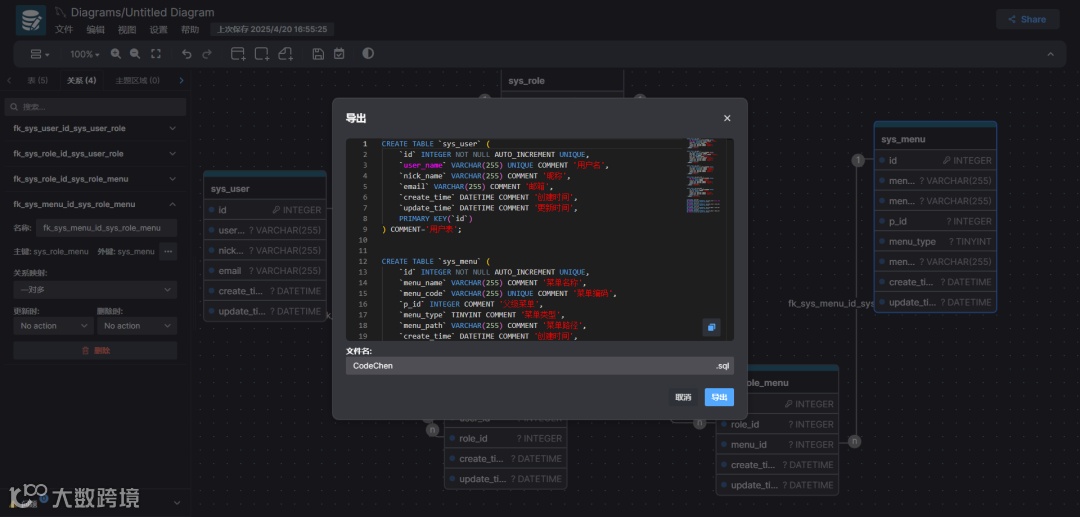Click the email row in sys_user table
The image size is (1080, 517).
[x=264, y=271]
